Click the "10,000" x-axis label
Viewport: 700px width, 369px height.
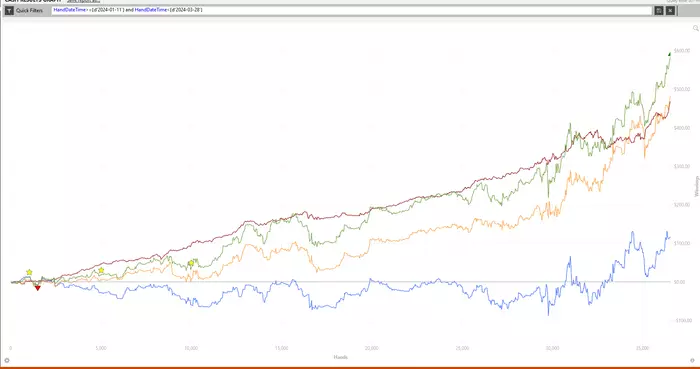point(191,348)
